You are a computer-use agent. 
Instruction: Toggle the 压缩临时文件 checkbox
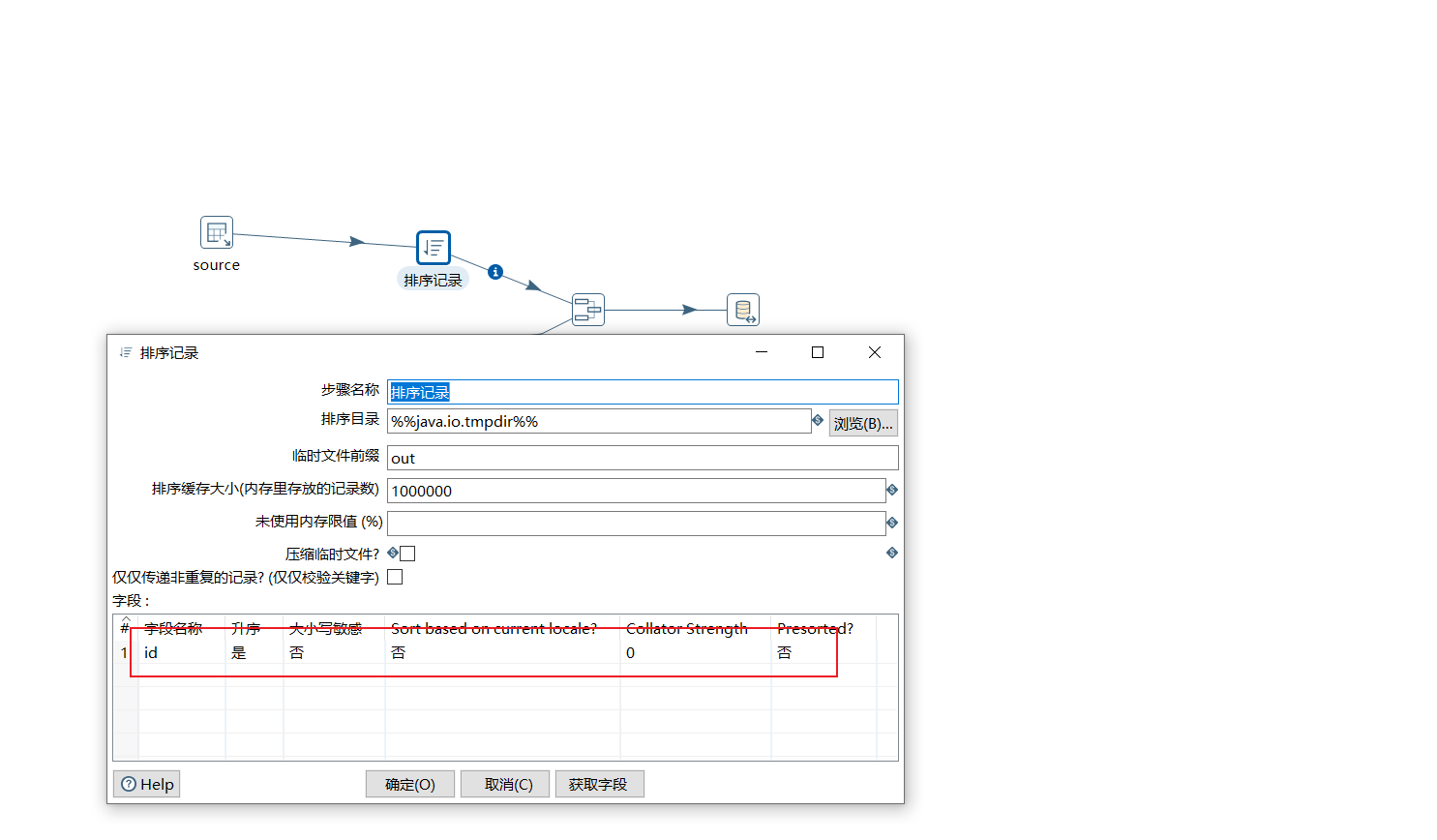click(407, 554)
